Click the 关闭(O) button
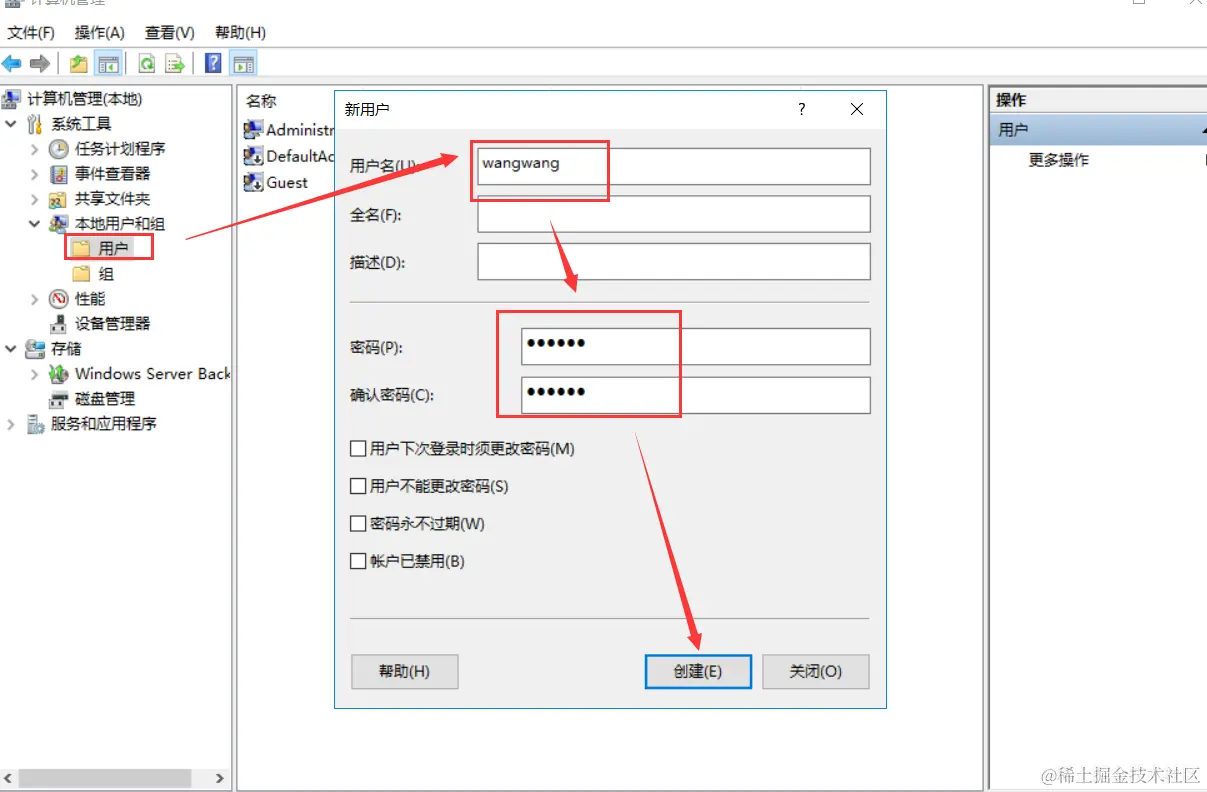Viewport: 1207px width, 792px height. pyautogui.click(x=816, y=671)
